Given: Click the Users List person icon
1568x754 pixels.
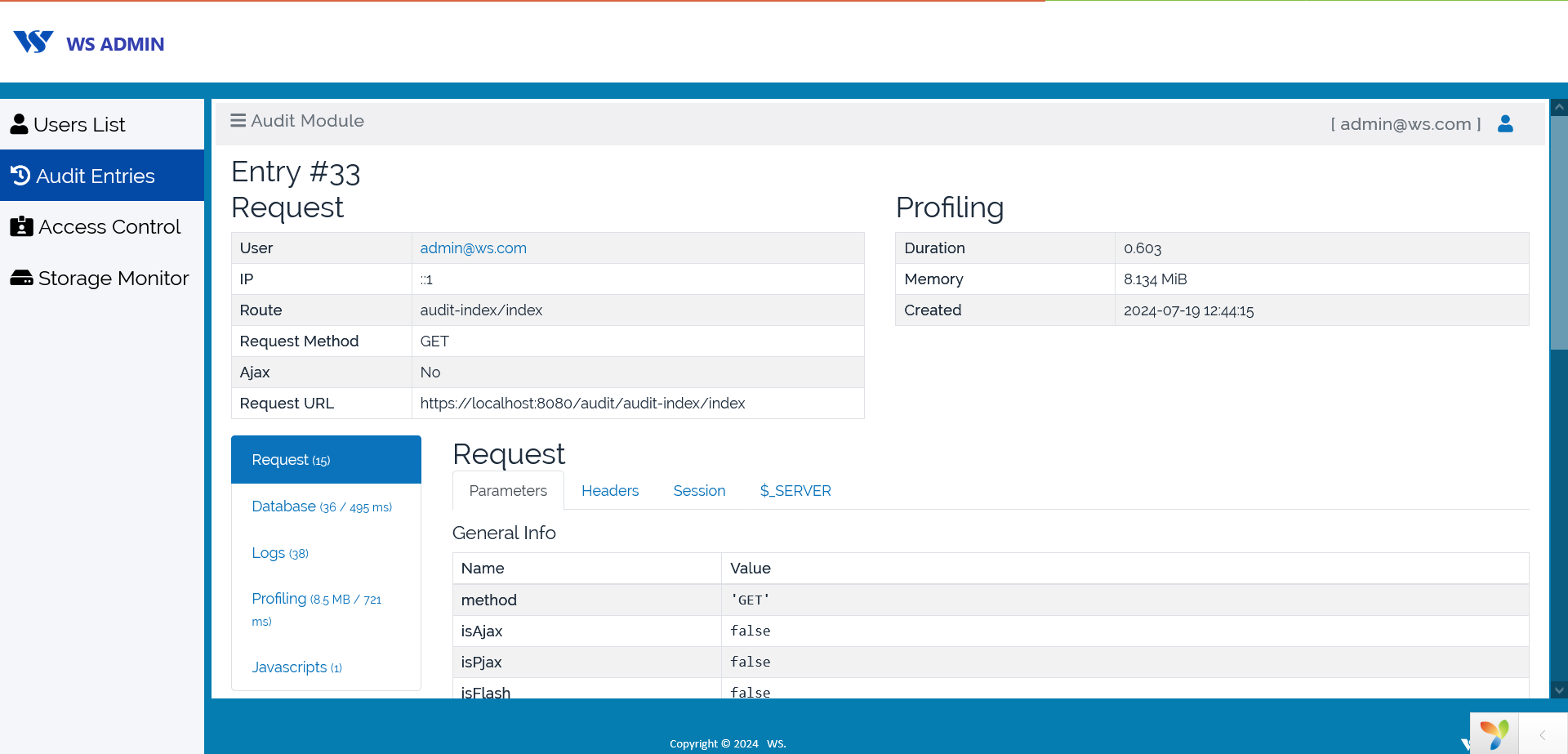Looking at the screenshot, I should pos(20,124).
